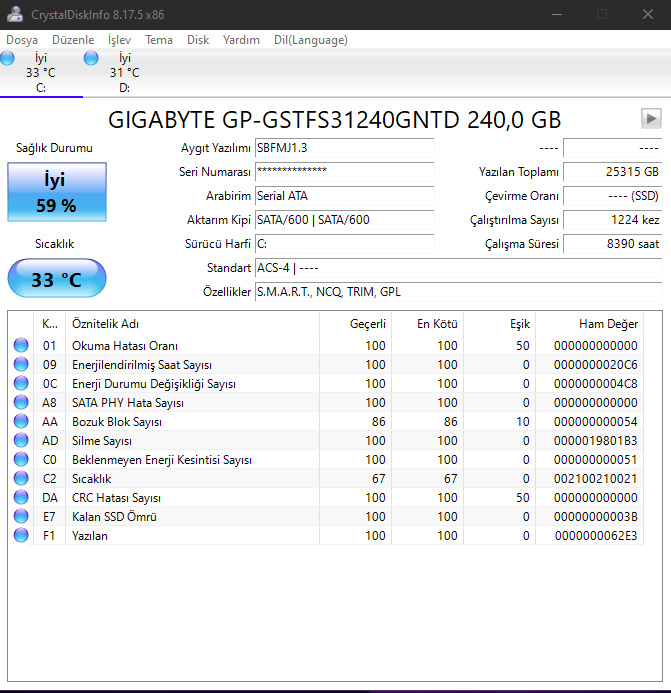Open the Dosya menu
Screen dimensions: 671x693
click(22, 40)
